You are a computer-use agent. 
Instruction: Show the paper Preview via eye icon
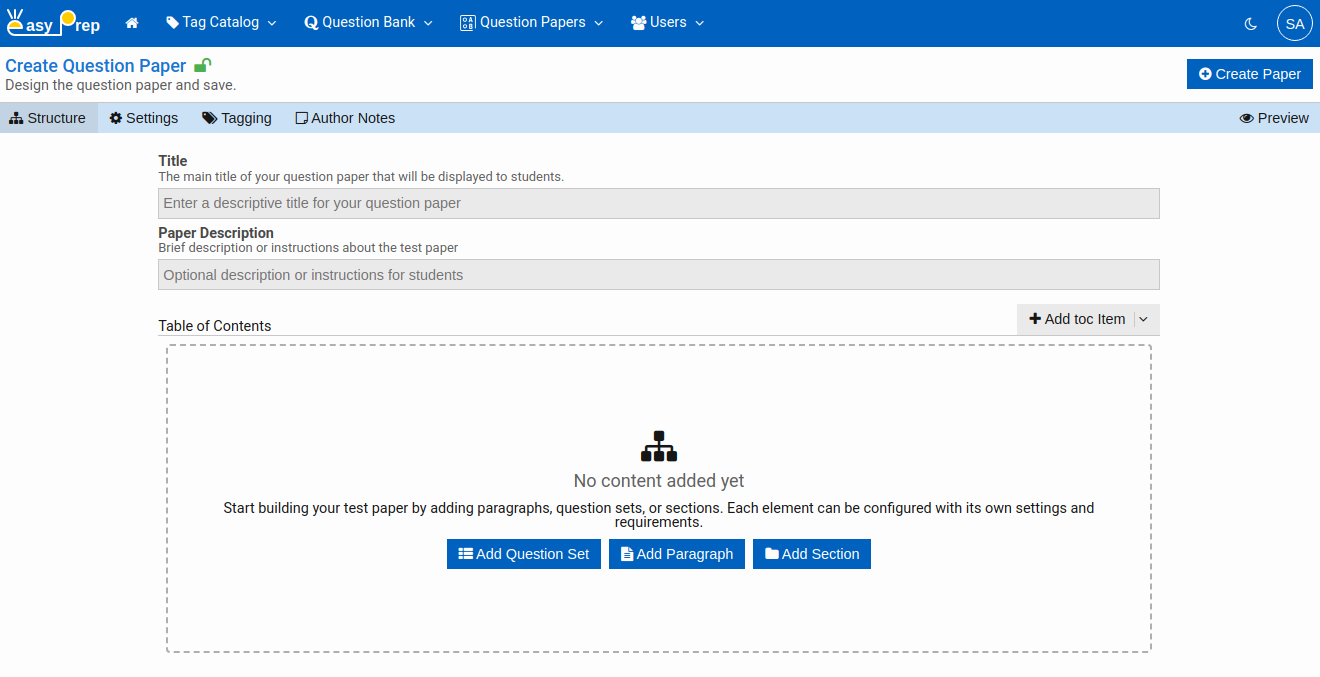1273,118
